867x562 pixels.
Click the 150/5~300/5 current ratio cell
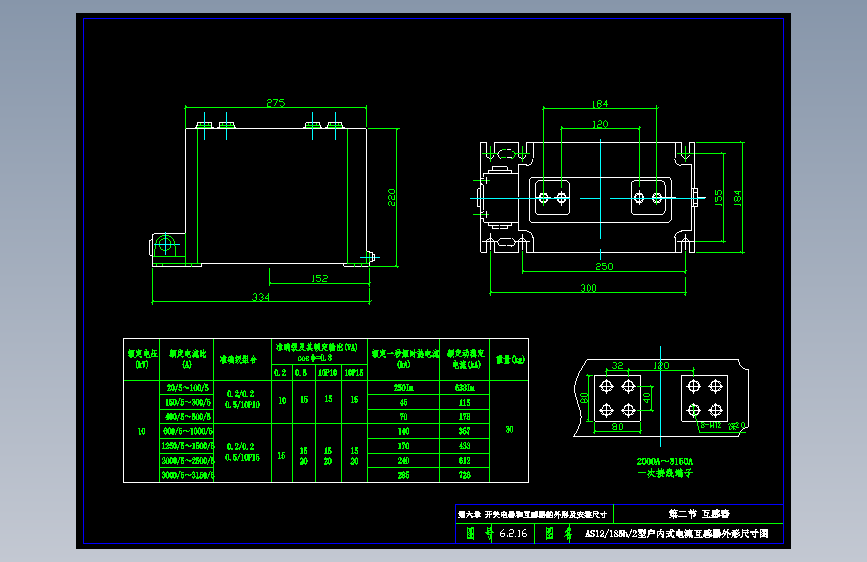(x=187, y=402)
